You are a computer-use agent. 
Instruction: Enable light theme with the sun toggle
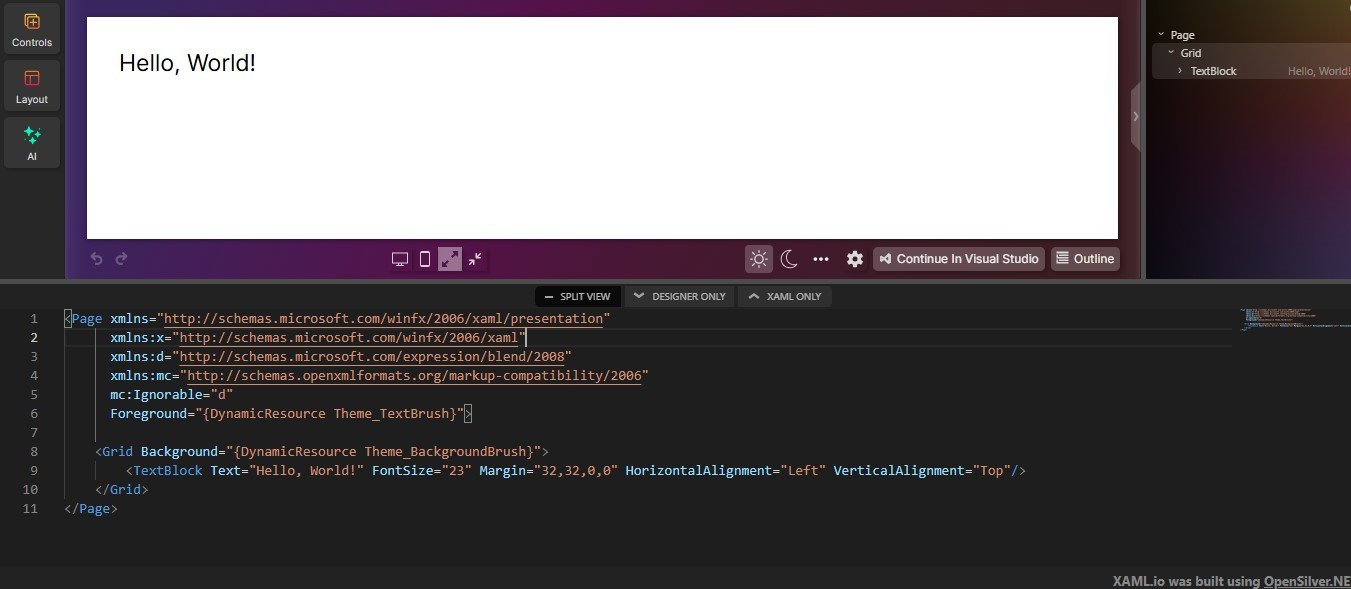[x=758, y=258]
